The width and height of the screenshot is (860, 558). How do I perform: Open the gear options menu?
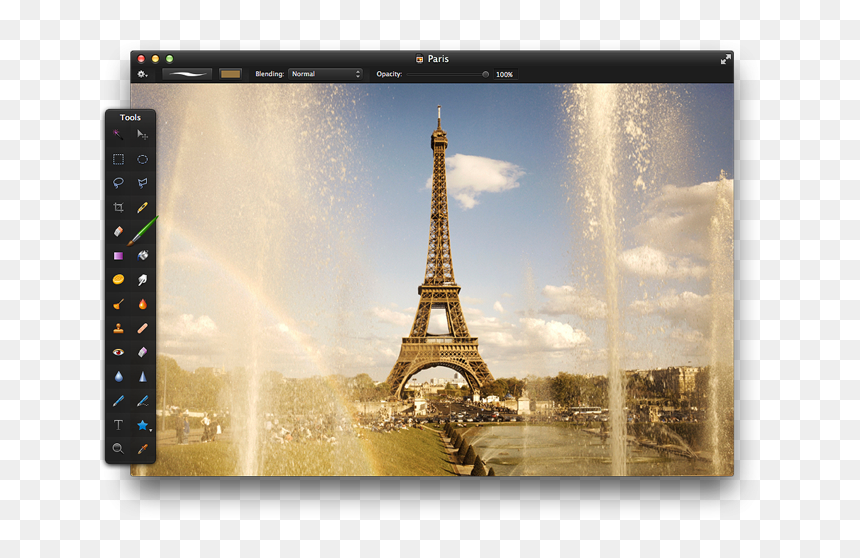[142, 74]
